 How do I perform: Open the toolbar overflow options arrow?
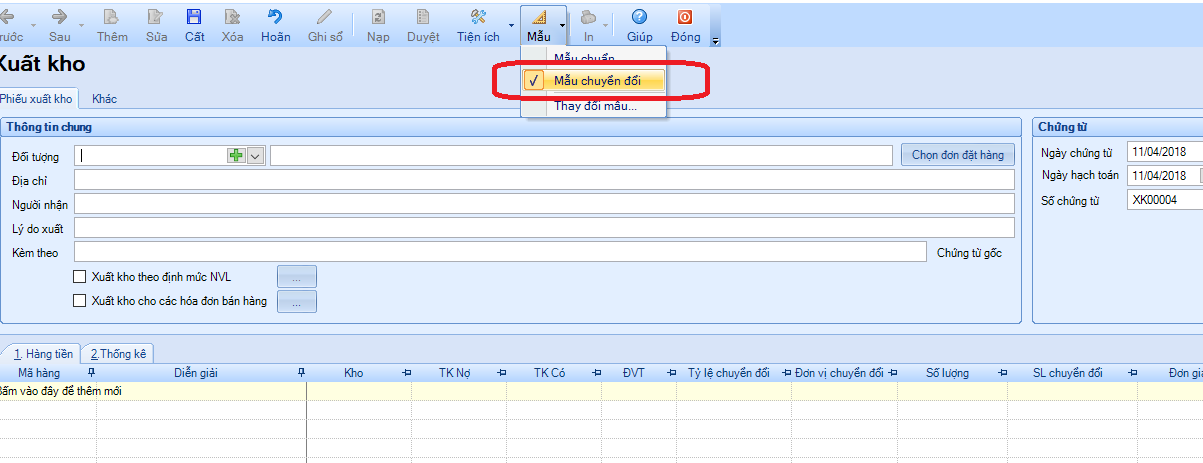tap(716, 41)
